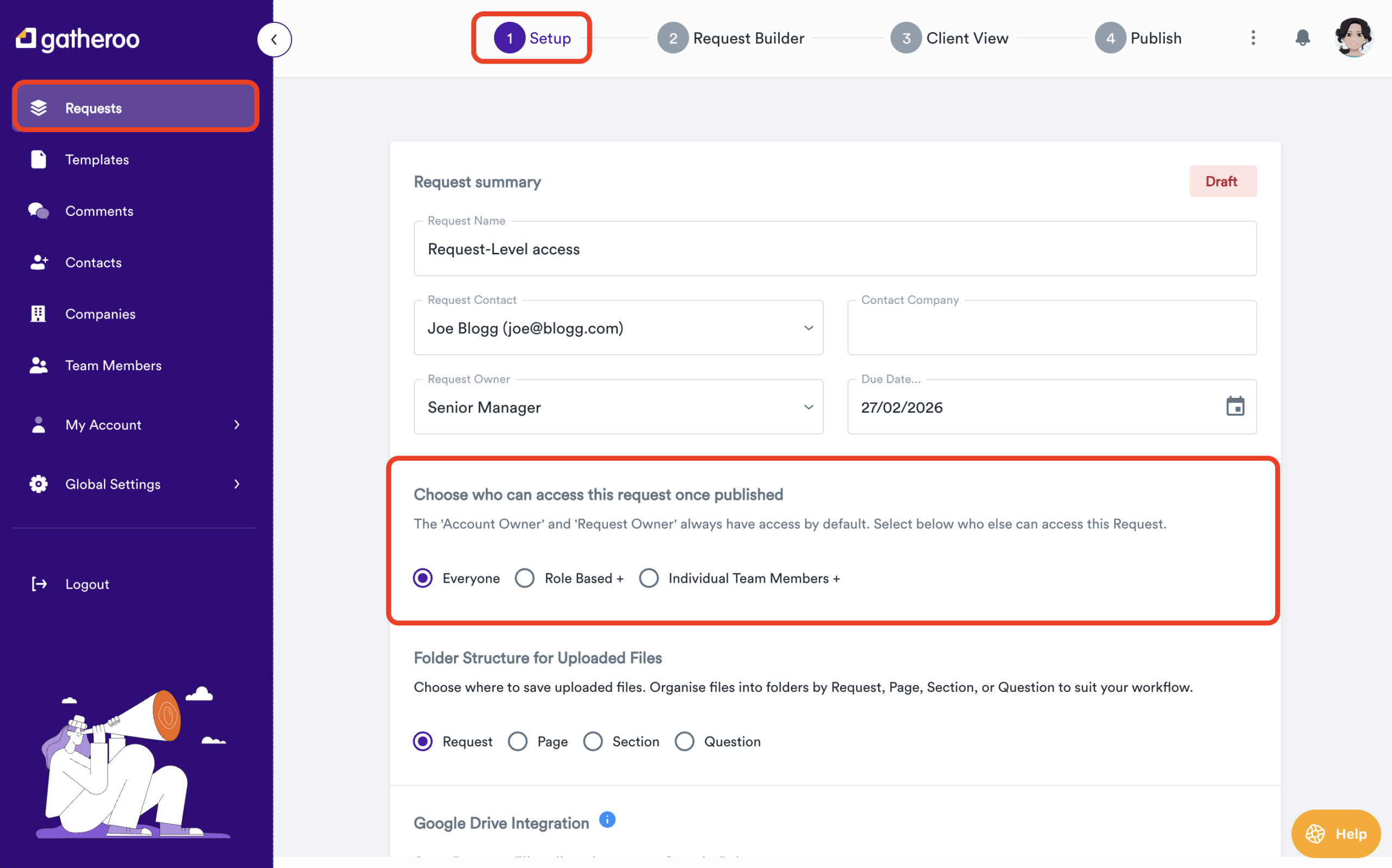Select Templates from the sidebar

(x=96, y=159)
